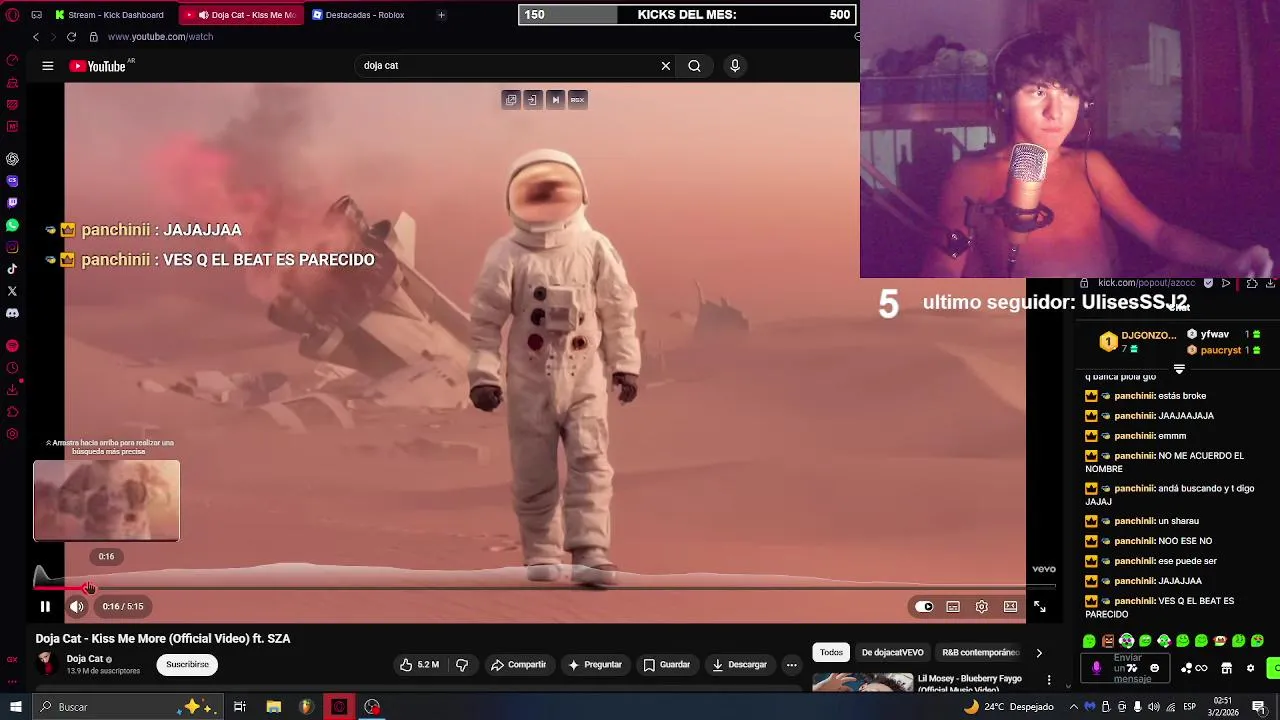Open Windows Start menu
1280x720 pixels.
pos(15,707)
